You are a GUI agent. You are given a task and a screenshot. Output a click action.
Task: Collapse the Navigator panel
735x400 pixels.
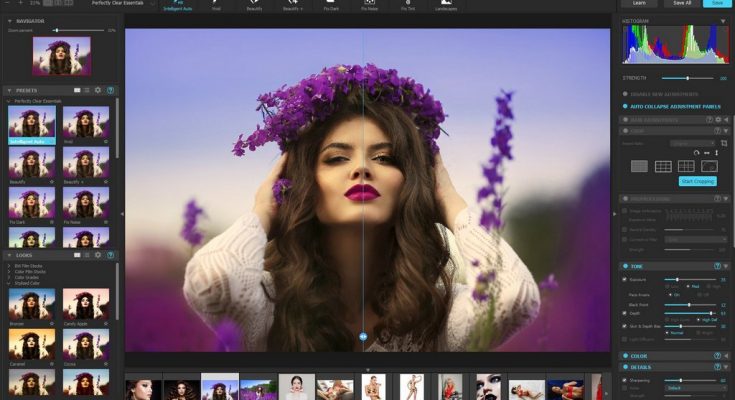[x=9, y=20]
